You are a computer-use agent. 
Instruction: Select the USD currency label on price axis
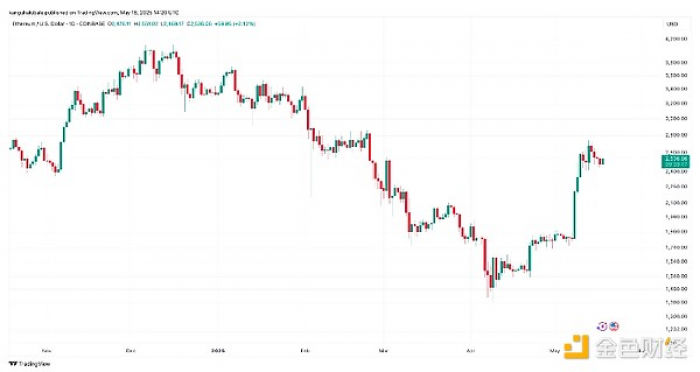tap(672, 24)
